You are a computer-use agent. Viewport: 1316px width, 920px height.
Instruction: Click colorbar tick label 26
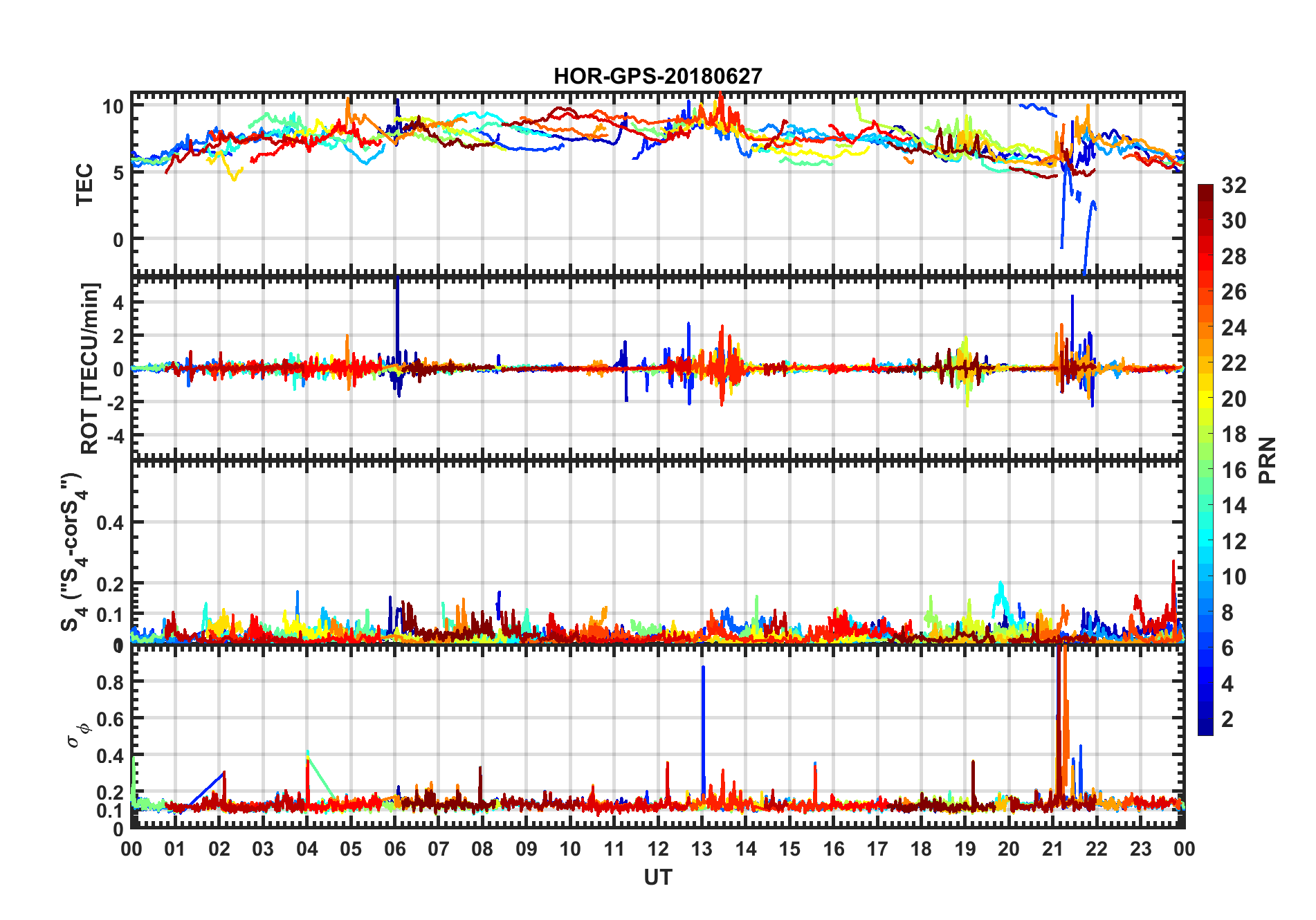tap(1234, 292)
